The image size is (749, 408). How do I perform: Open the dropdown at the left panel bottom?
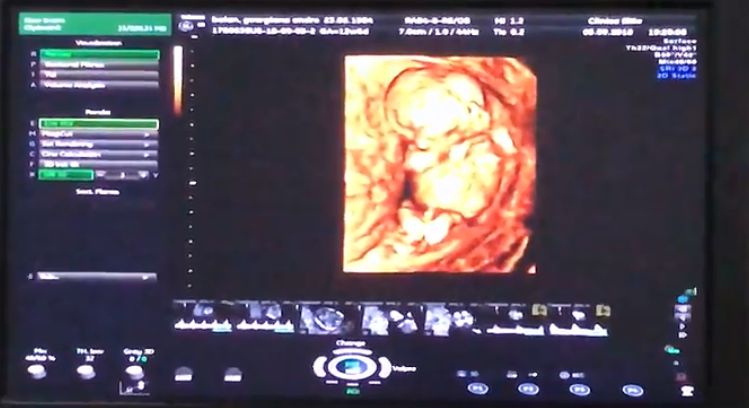[97, 277]
